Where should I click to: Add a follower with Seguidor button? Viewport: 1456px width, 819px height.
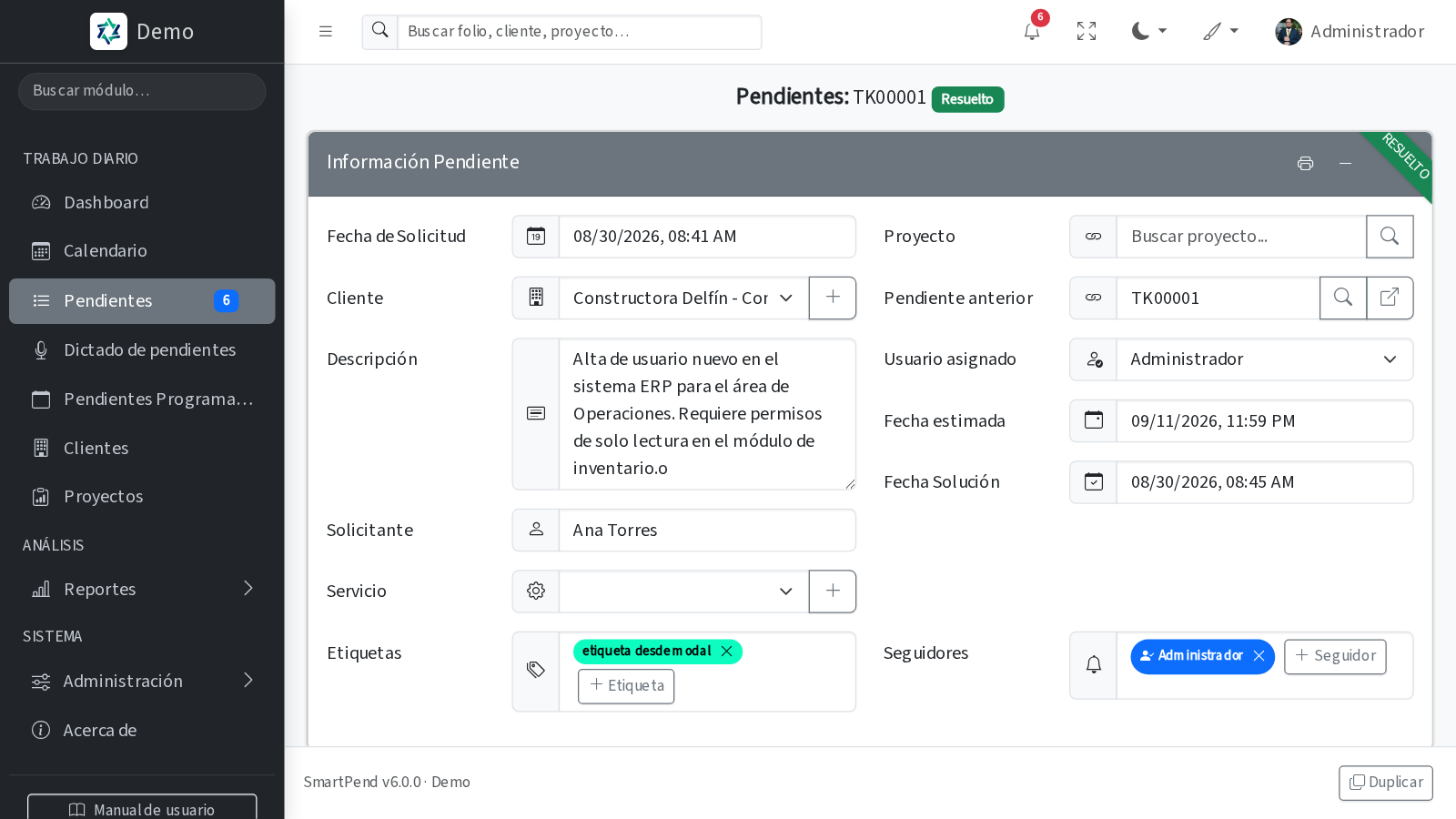[x=1335, y=656]
